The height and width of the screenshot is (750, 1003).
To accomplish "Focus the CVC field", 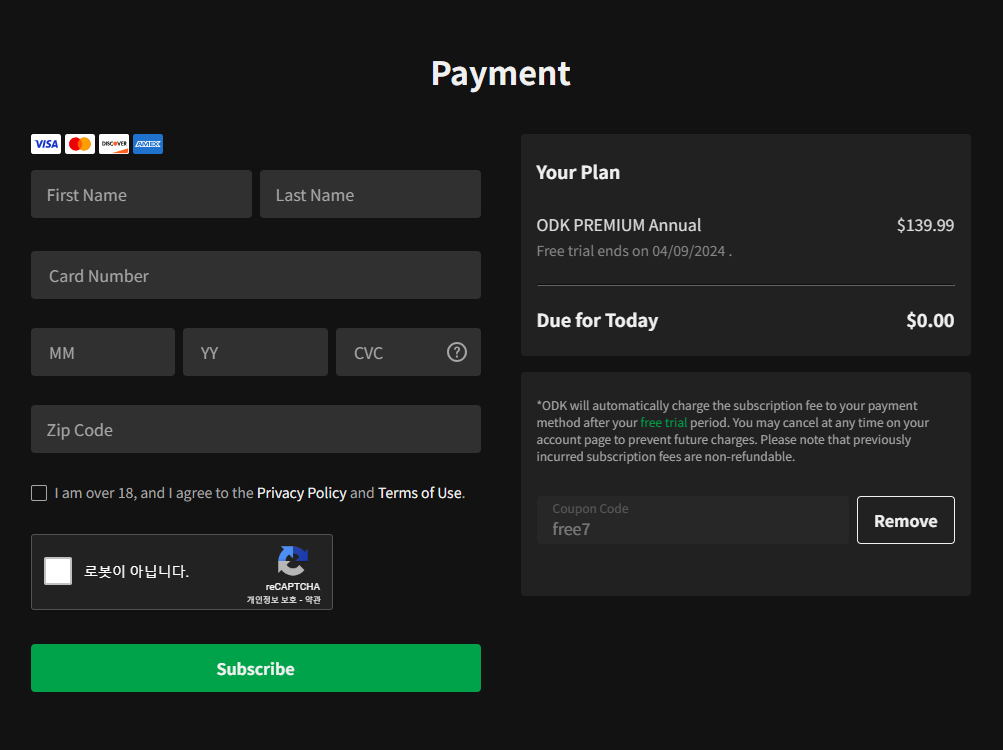I will click(408, 352).
